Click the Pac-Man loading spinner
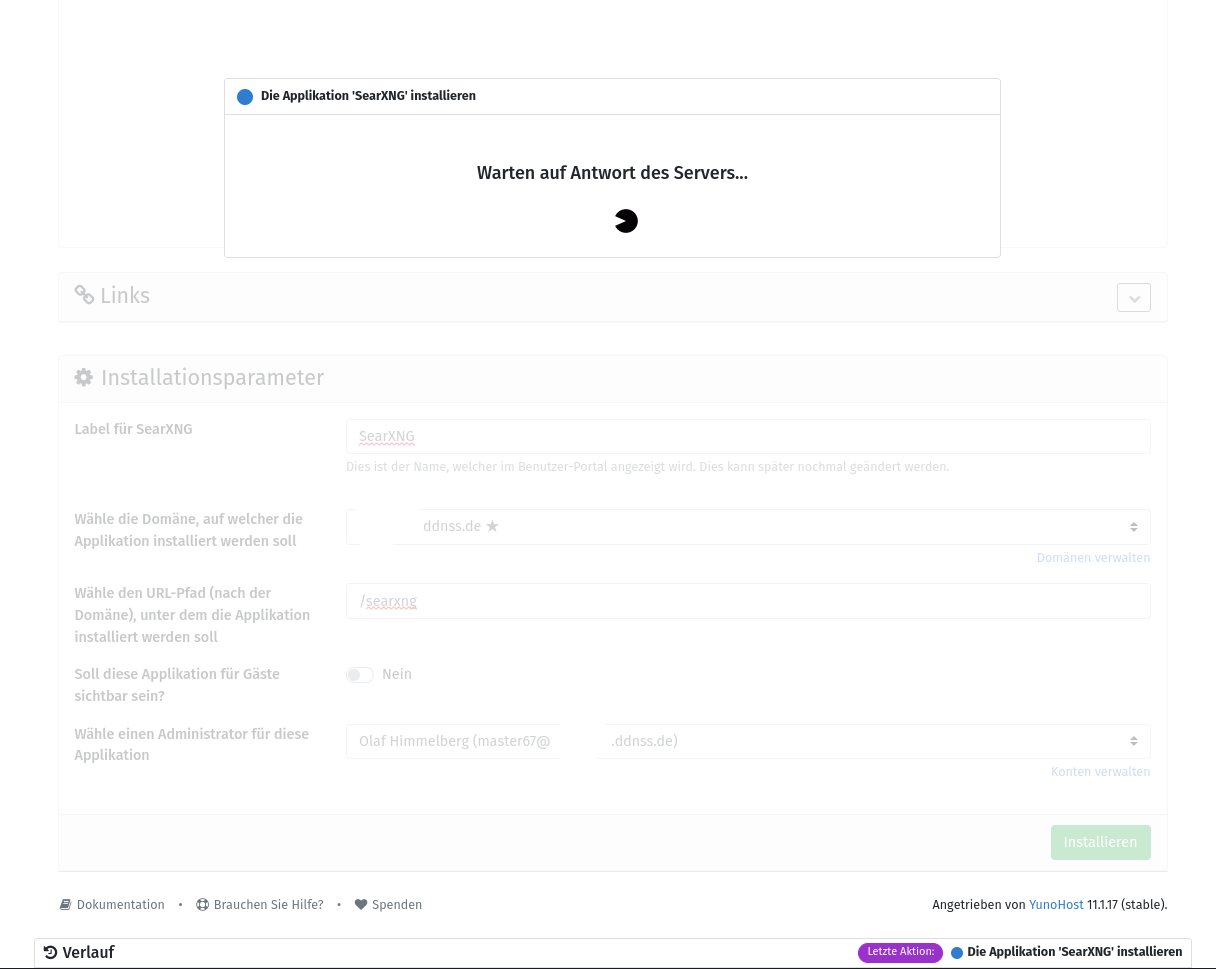The image size is (1216, 969). point(626,221)
